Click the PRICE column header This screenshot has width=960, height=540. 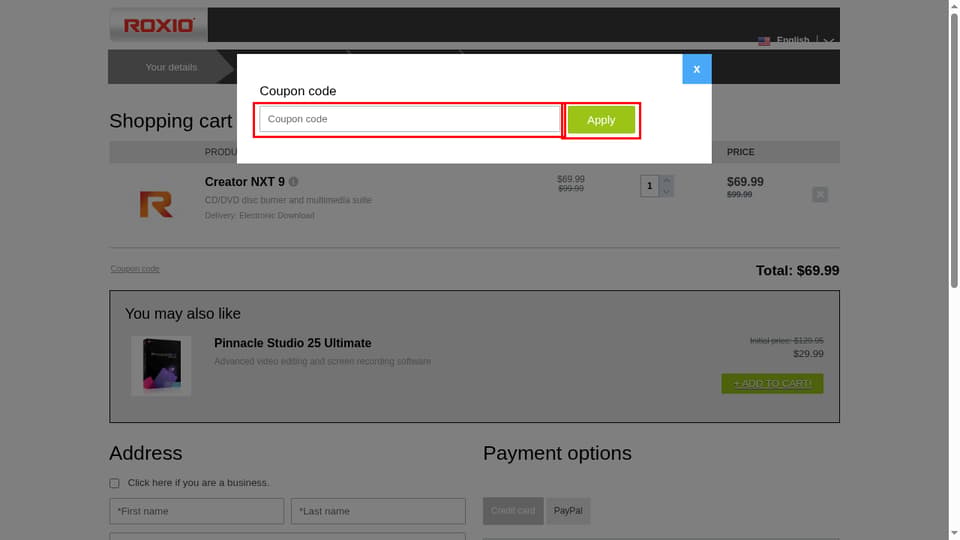740,152
